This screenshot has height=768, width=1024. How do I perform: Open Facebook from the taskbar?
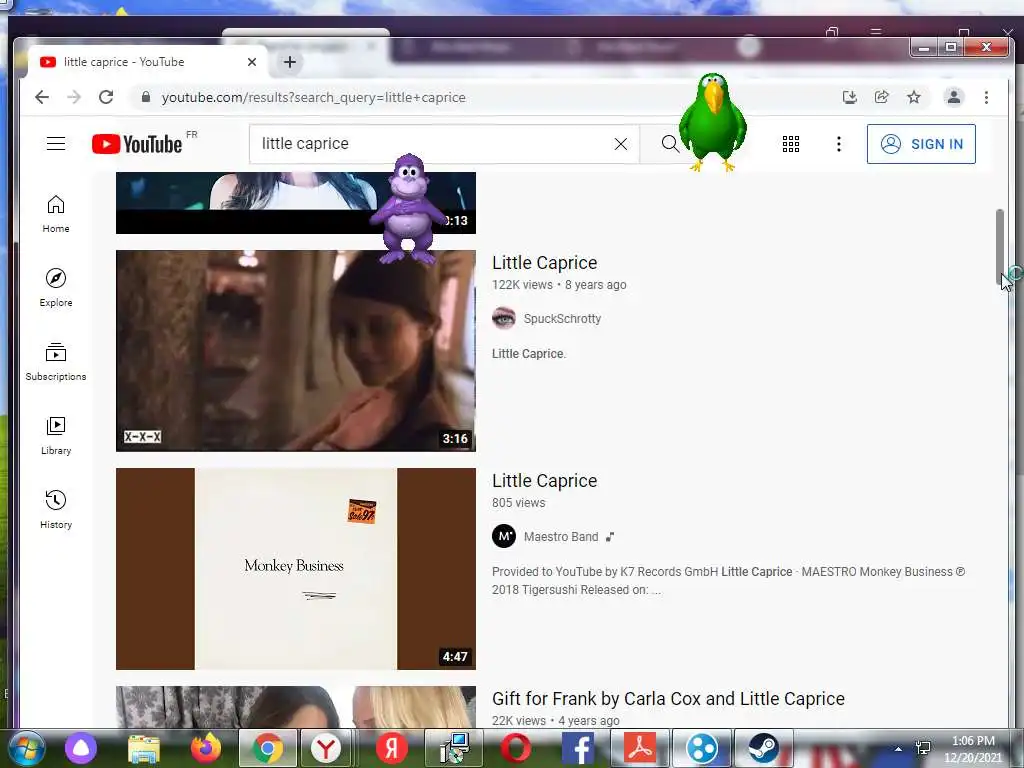point(578,748)
